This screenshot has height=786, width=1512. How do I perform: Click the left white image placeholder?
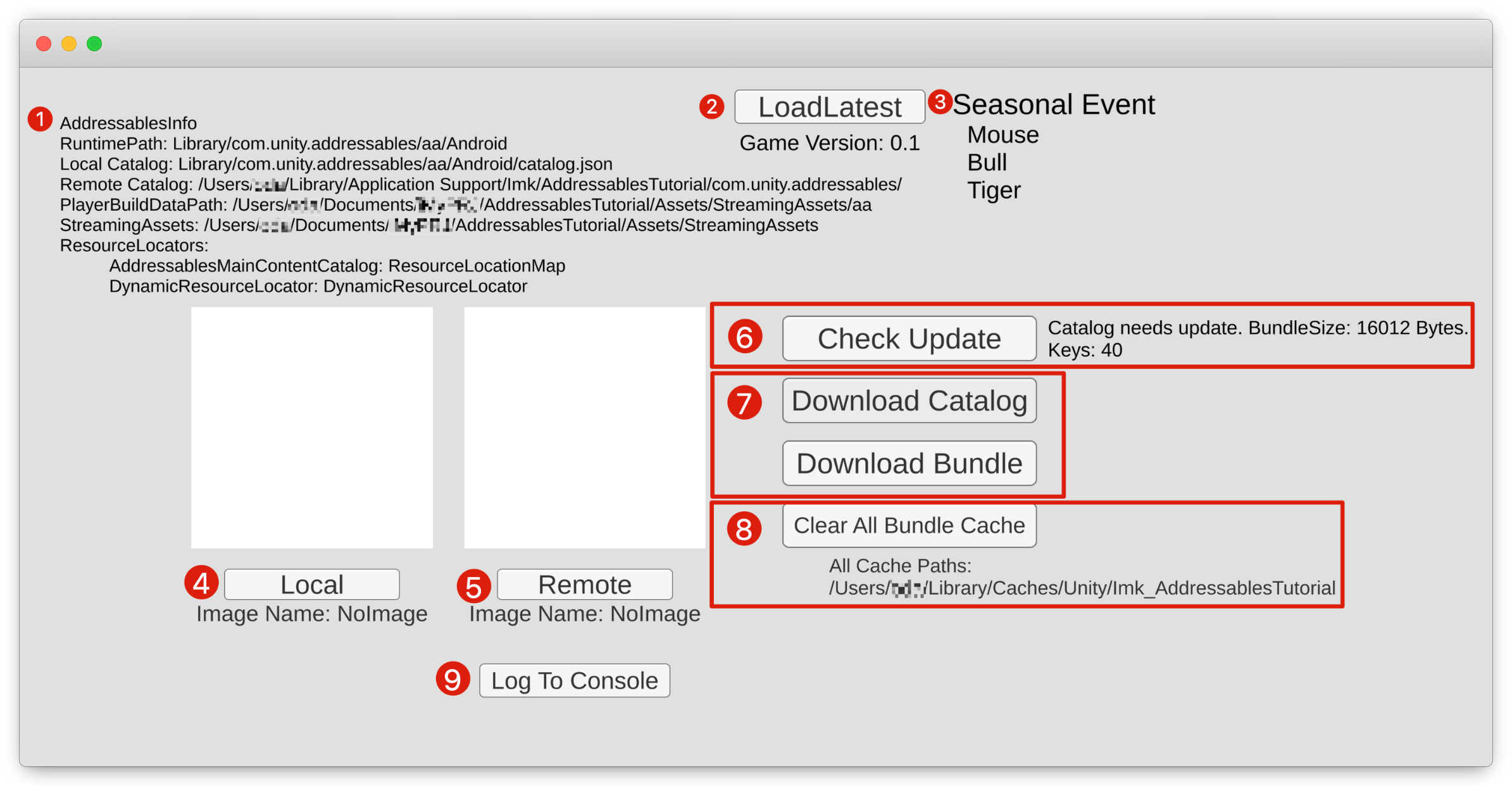point(311,428)
